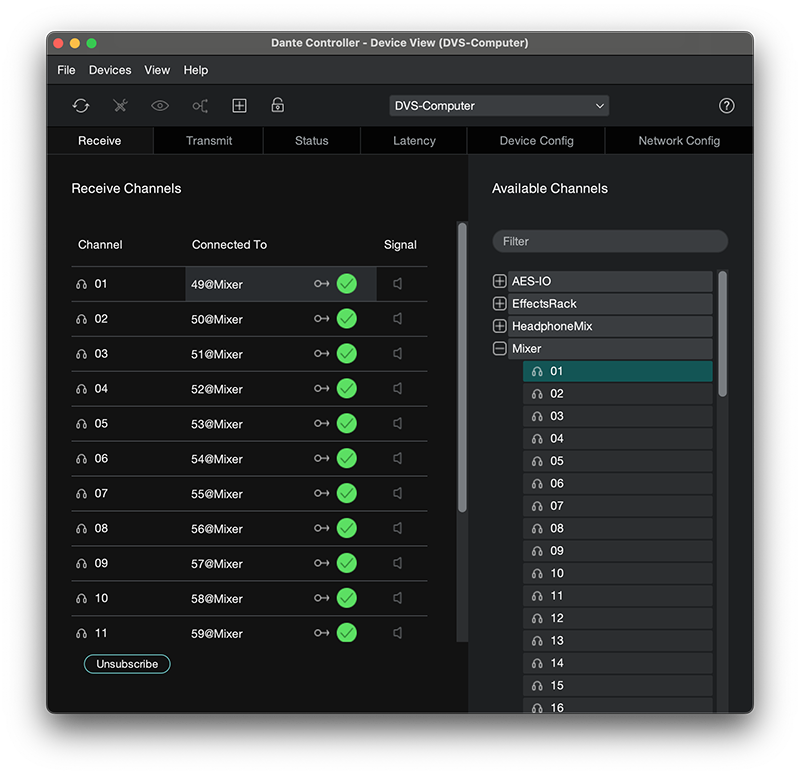The image size is (800, 775).
Task: Open help via the question mark icon
Action: pos(727,106)
